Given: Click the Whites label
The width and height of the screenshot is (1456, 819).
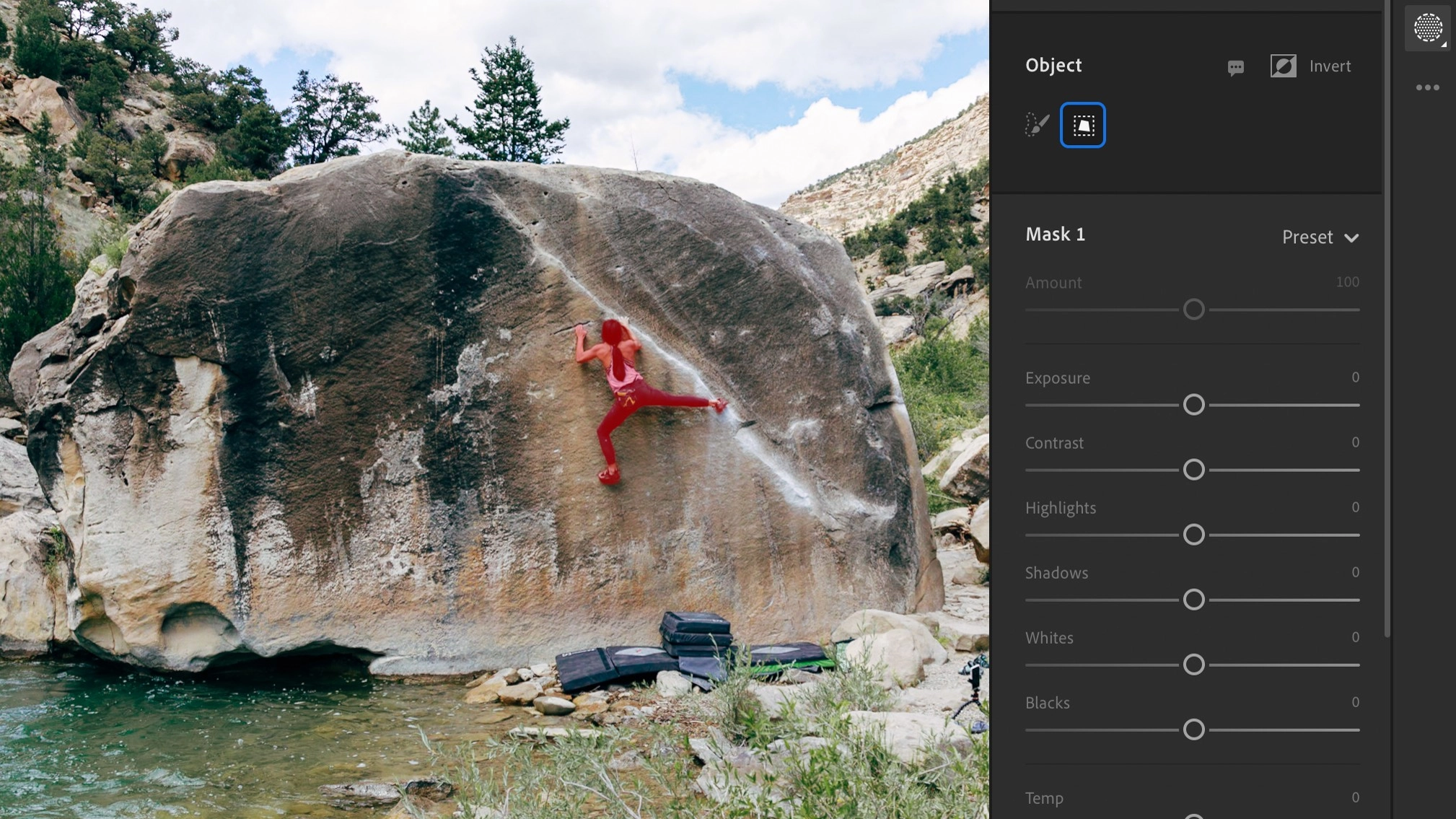Looking at the screenshot, I should coord(1049,638).
